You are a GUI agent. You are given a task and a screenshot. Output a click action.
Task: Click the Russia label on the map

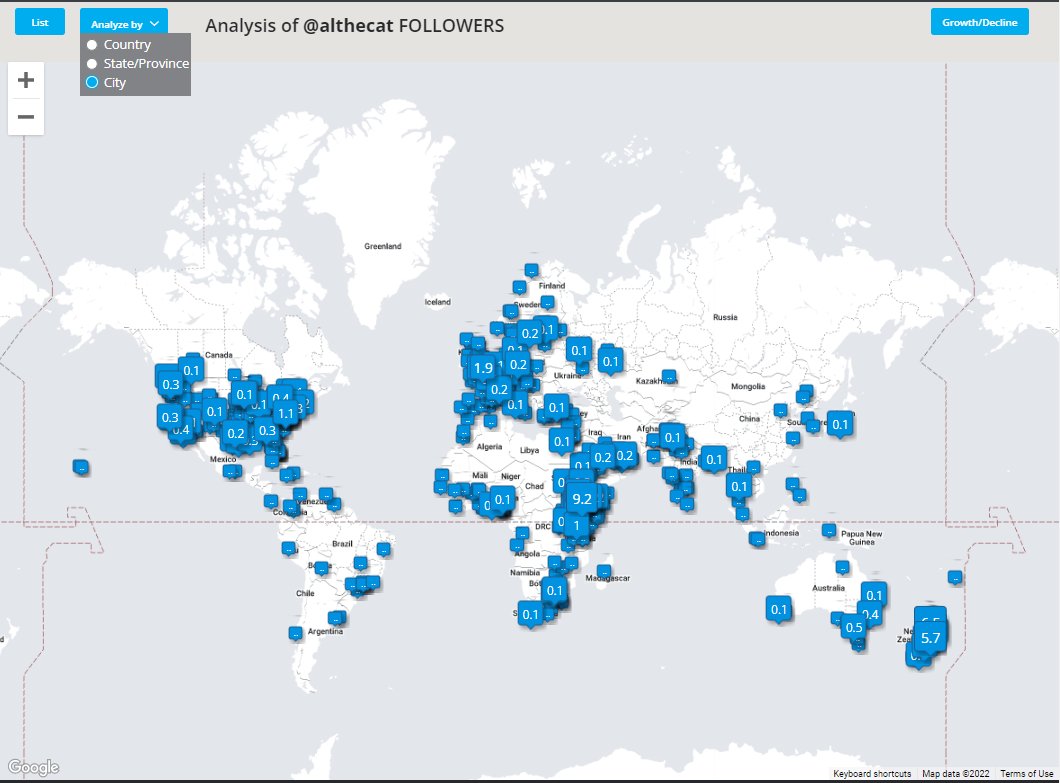[x=725, y=317]
